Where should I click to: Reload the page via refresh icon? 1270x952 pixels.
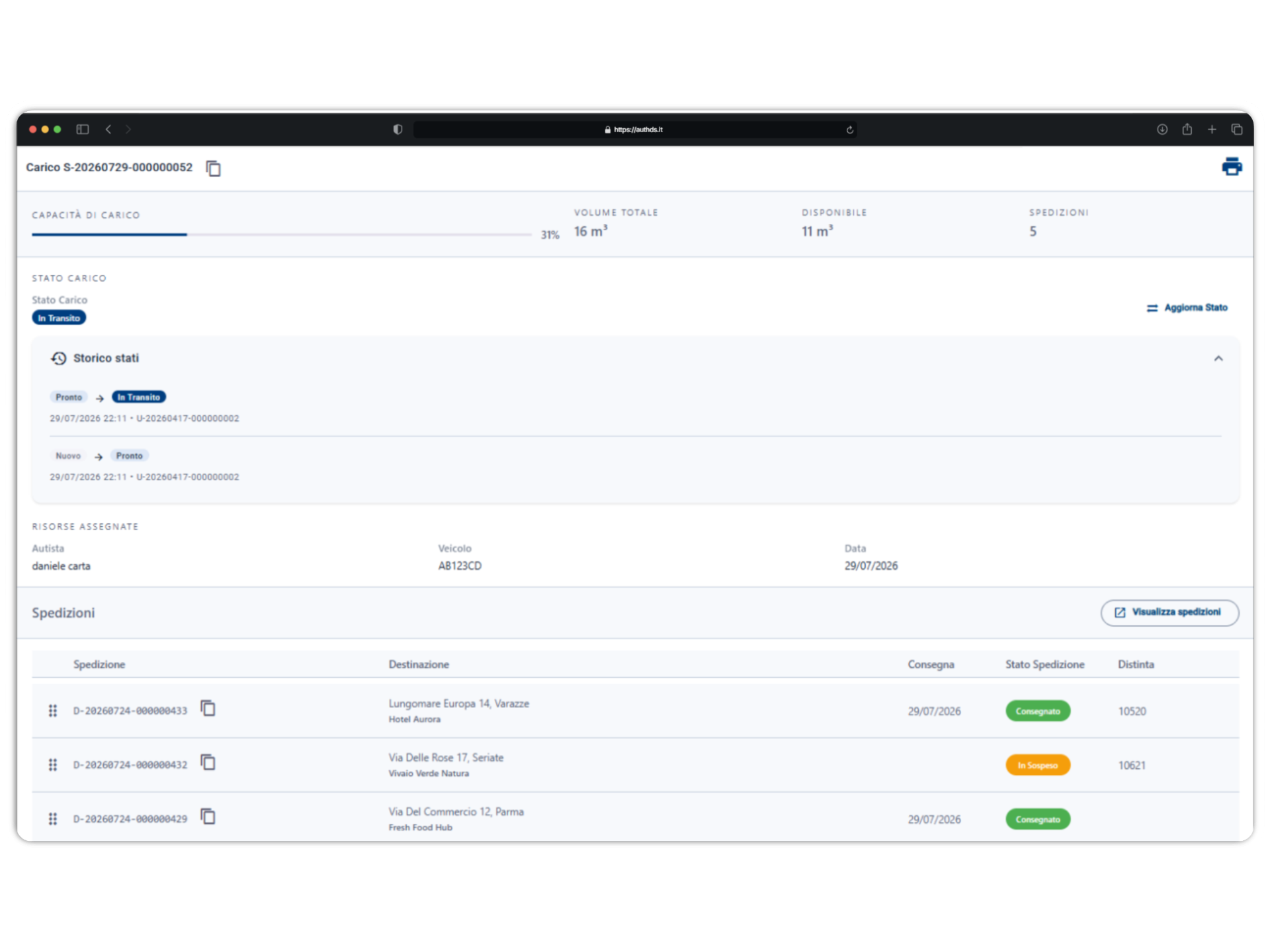849,130
